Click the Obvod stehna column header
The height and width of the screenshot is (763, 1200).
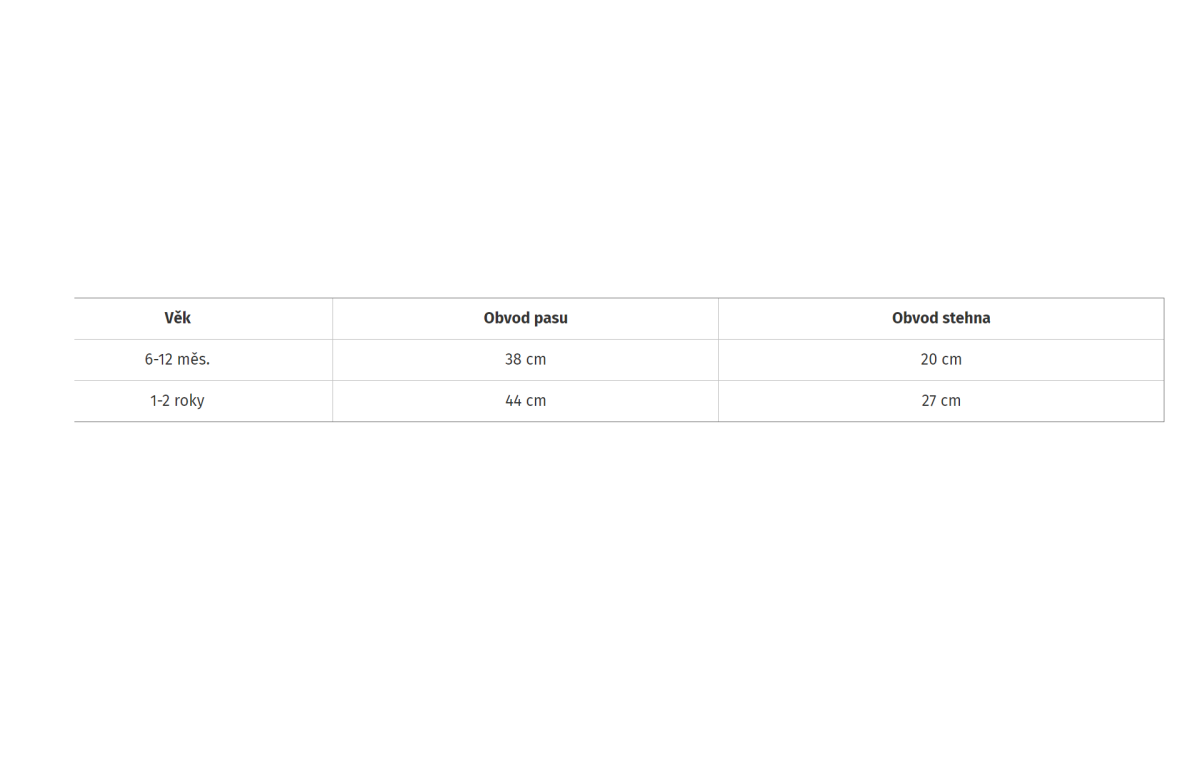(x=941, y=318)
